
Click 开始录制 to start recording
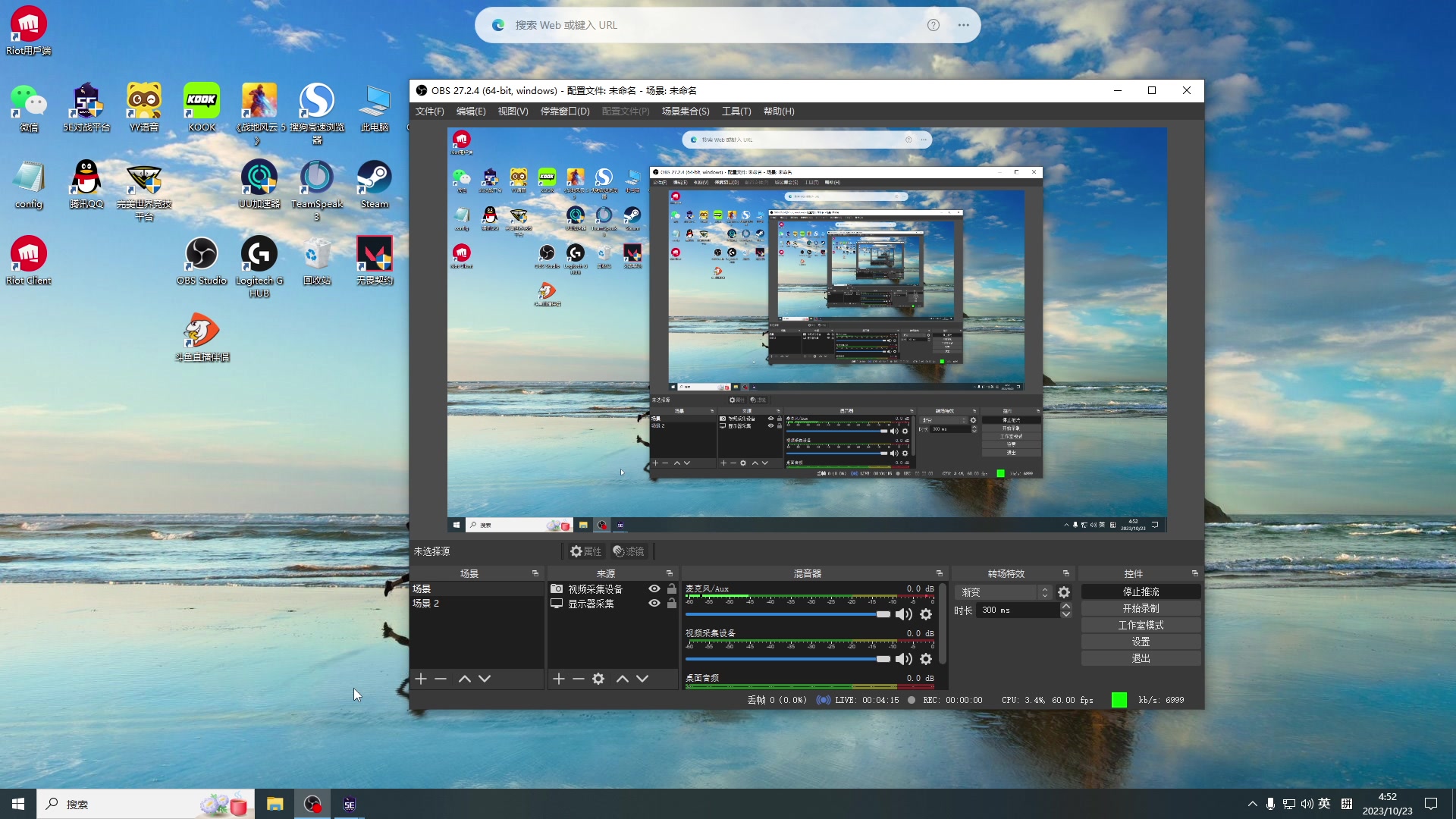(1141, 609)
